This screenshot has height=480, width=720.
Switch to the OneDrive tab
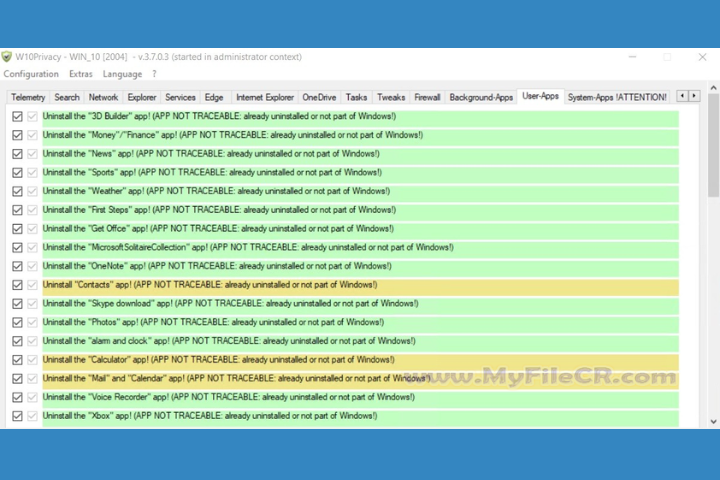click(319, 97)
